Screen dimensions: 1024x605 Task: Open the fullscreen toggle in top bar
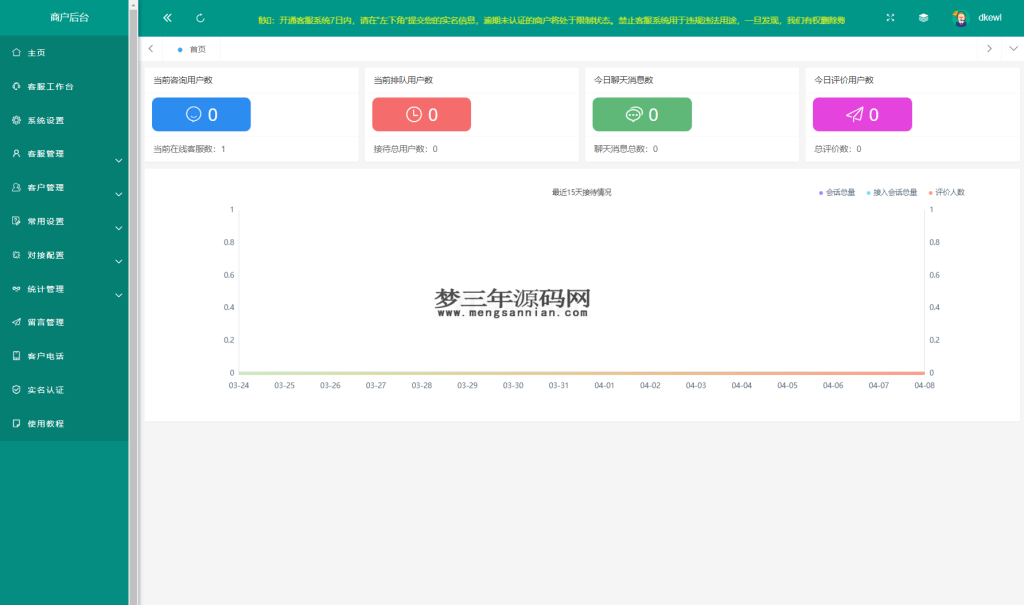point(889,17)
